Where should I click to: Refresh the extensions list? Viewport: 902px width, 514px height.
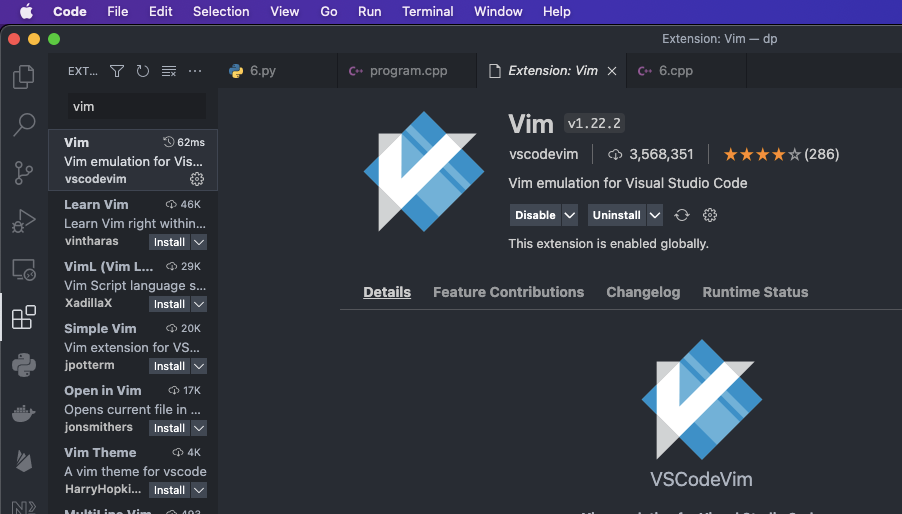point(143,71)
